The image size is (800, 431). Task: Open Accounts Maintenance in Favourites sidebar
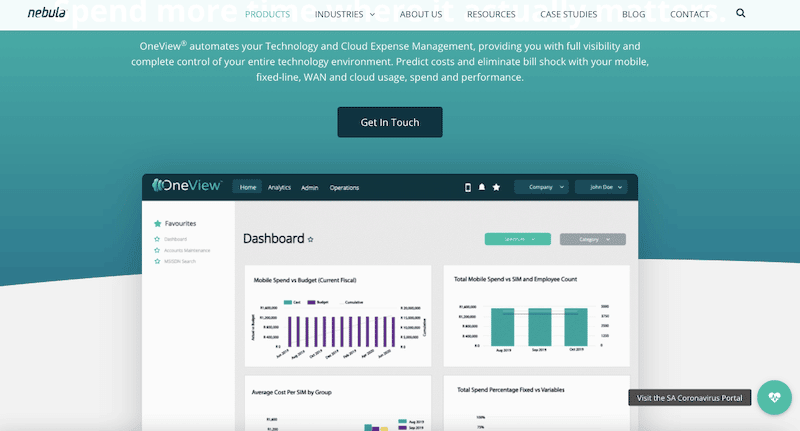(187, 250)
